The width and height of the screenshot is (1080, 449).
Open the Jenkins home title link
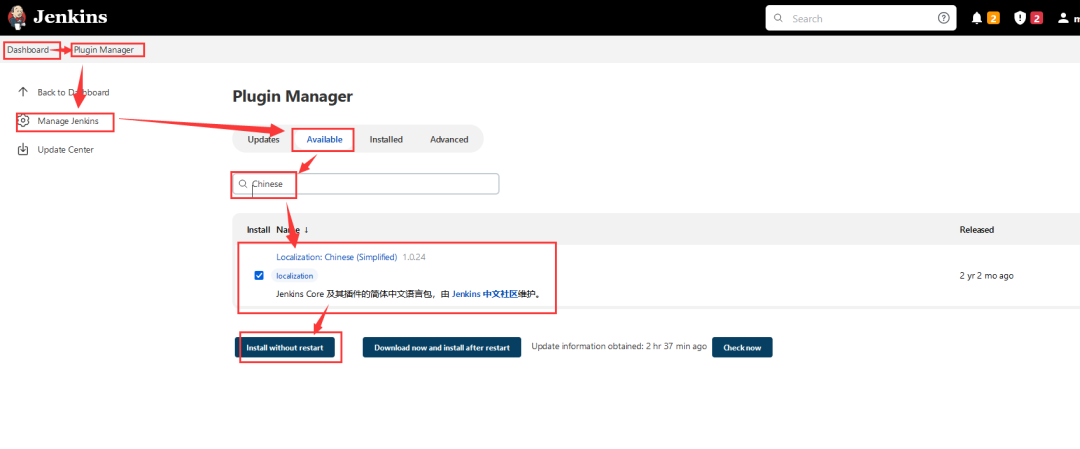pos(70,17)
